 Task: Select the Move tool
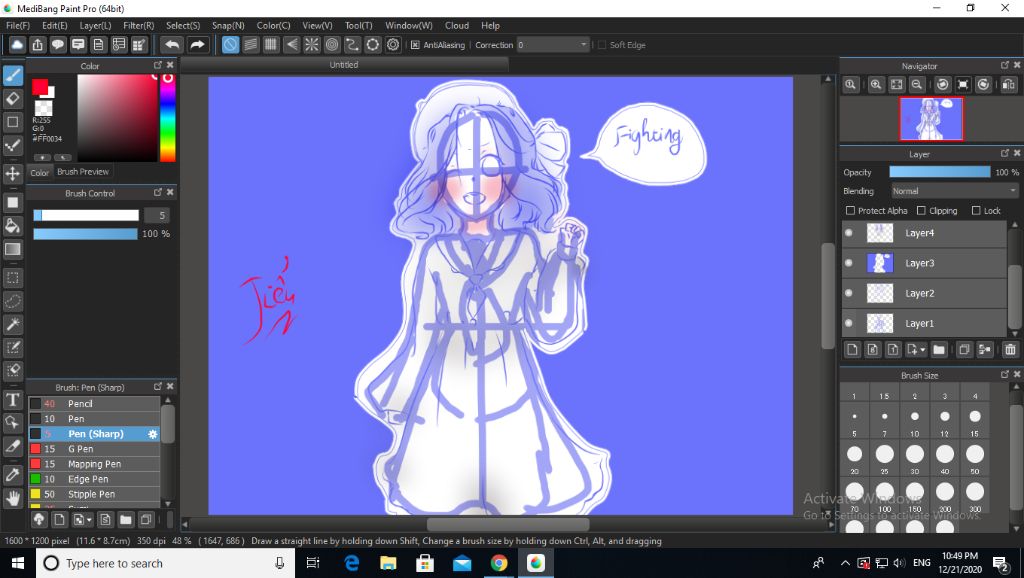tap(12, 174)
